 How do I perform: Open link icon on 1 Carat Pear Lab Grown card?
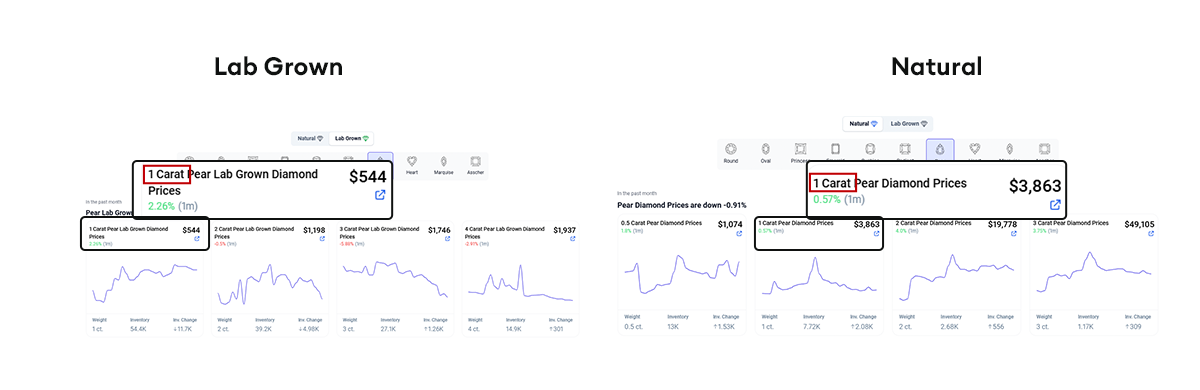(x=197, y=239)
